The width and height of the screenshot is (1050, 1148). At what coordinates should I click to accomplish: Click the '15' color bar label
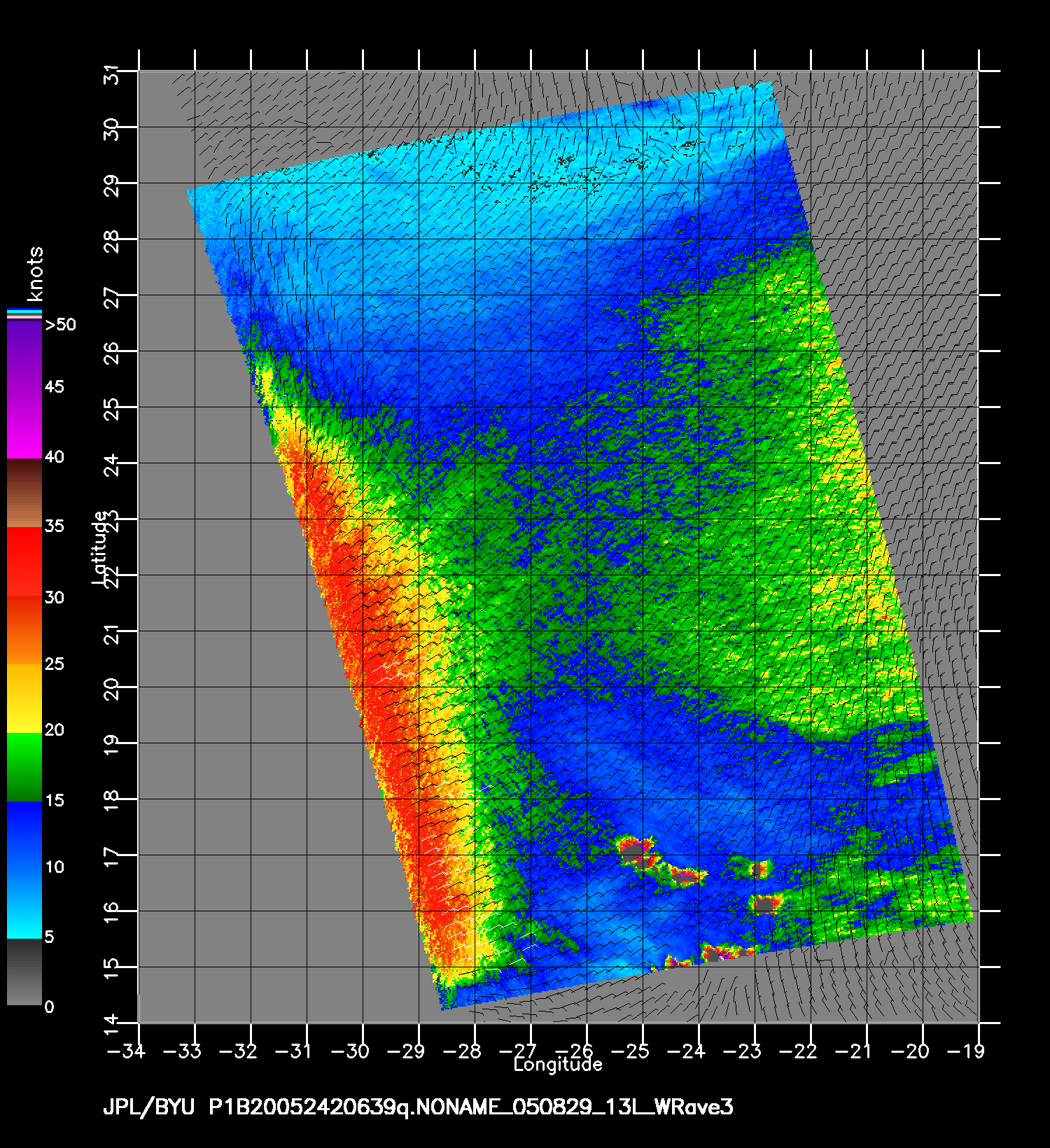click(x=55, y=800)
